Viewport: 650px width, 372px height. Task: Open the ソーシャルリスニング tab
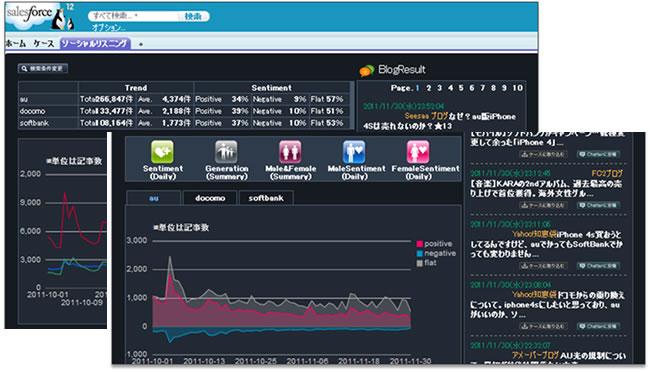pos(95,44)
